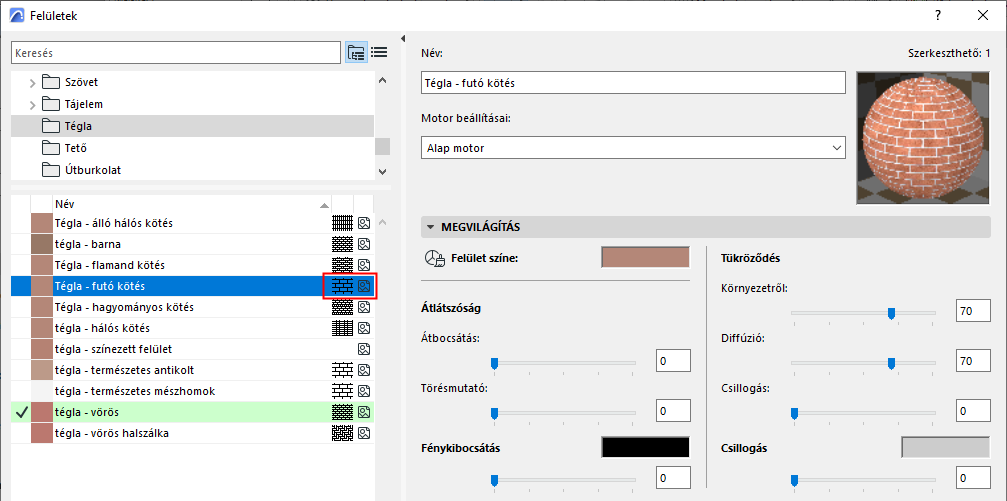Viewport: 1007px width, 501px height.
Task: Click hatch icon of tégla - természetes antikolt
Action: (x=342, y=370)
